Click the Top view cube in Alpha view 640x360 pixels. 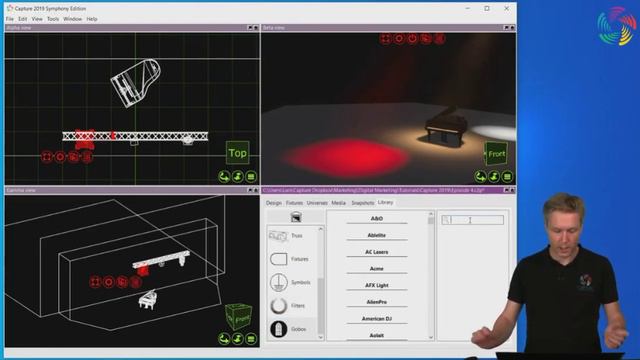[x=238, y=153]
